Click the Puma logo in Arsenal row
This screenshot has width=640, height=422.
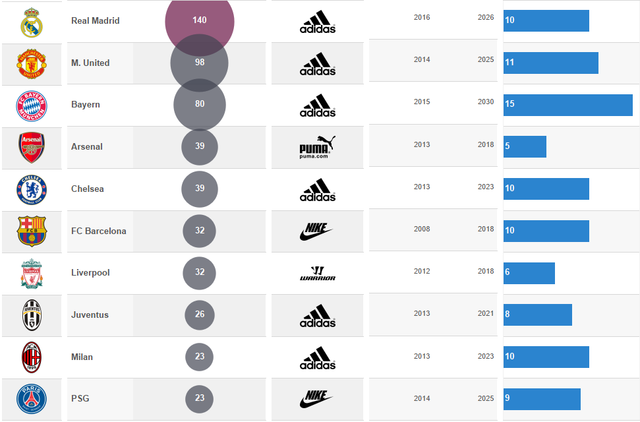click(x=317, y=147)
